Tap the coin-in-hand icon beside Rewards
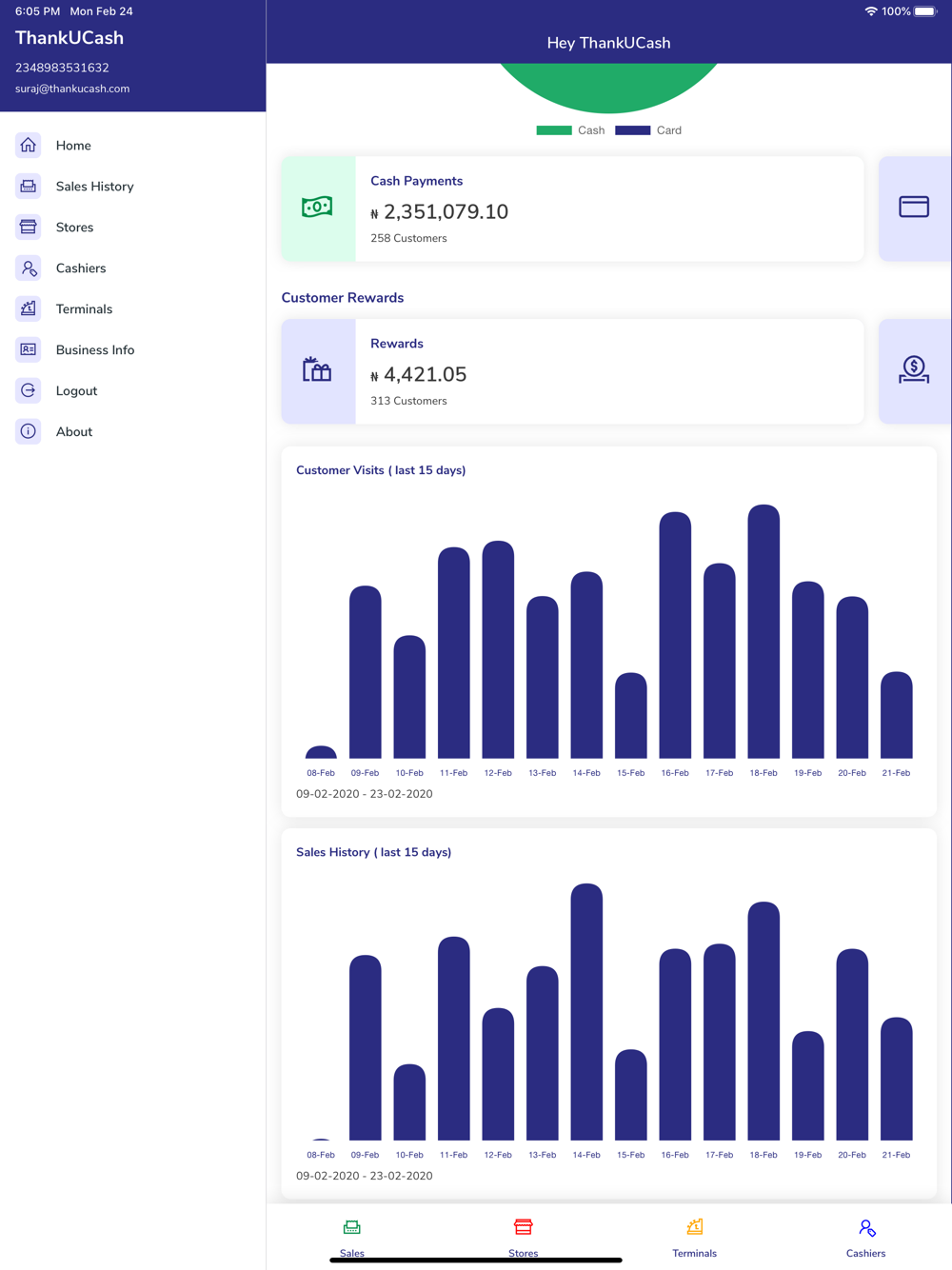Image resolution: width=952 pixels, height=1270 pixels. coord(914,369)
